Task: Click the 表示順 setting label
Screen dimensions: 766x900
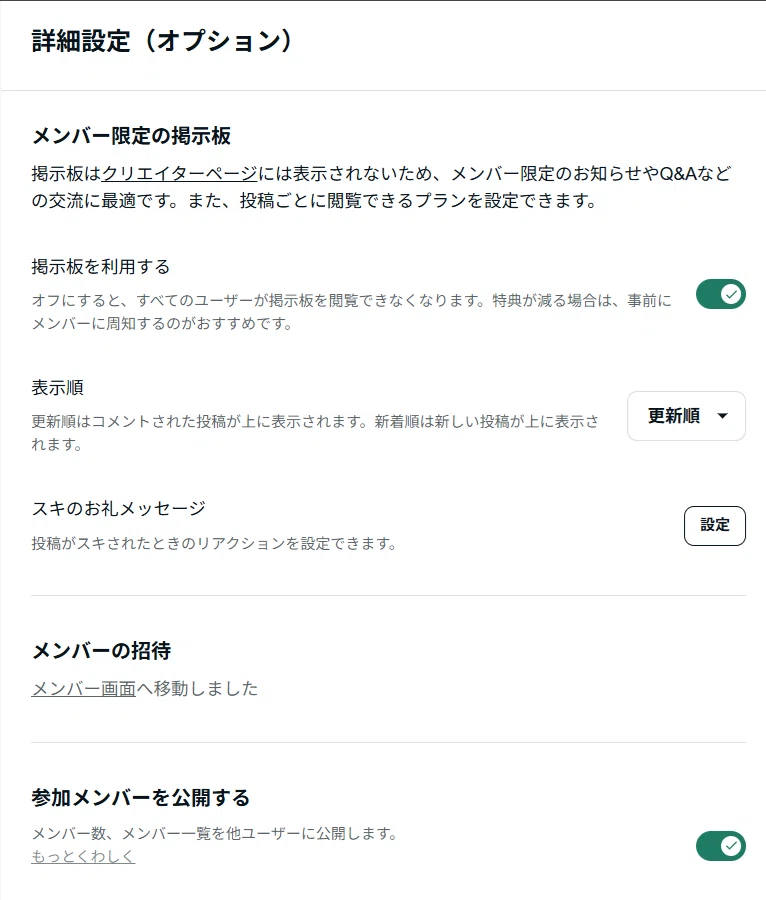Action: coord(57,387)
